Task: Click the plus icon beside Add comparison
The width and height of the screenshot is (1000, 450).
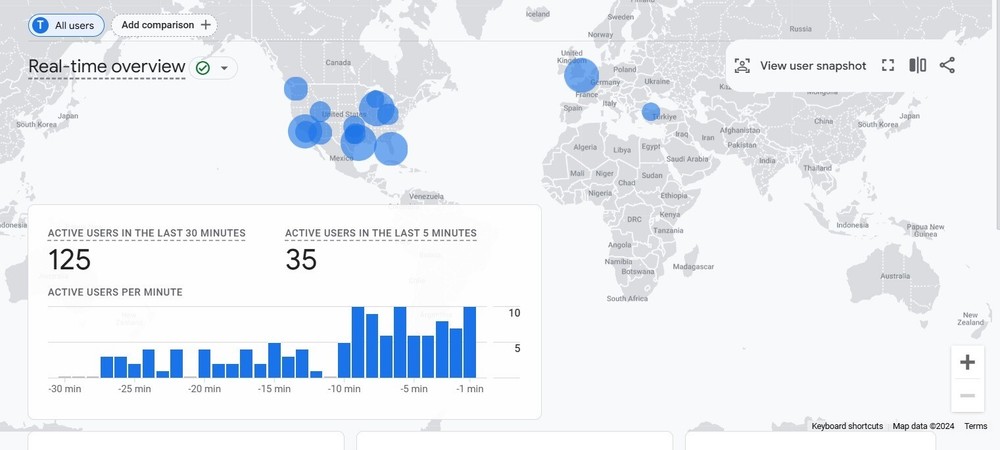Action: (x=205, y=25)
